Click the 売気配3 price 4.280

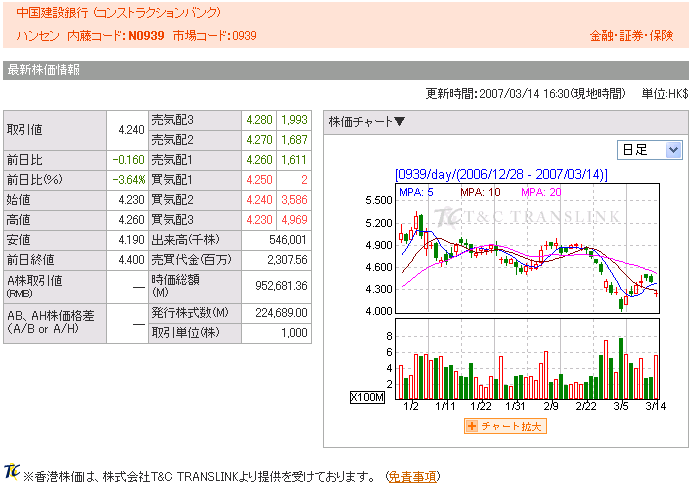pyautogui.click(x=259, y=120)
